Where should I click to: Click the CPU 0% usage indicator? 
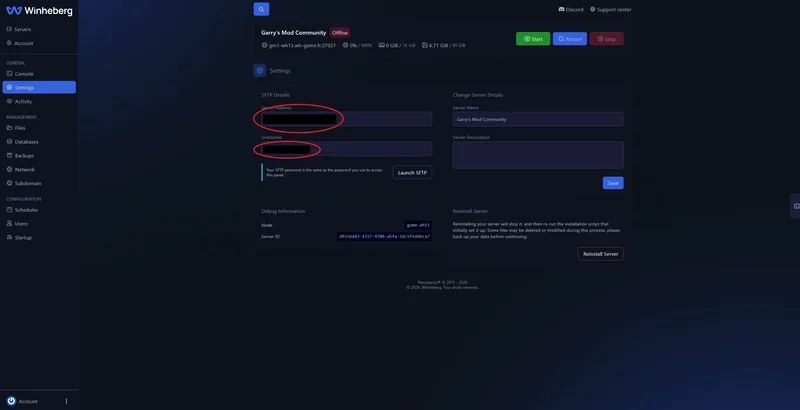(x=357, y=45)
